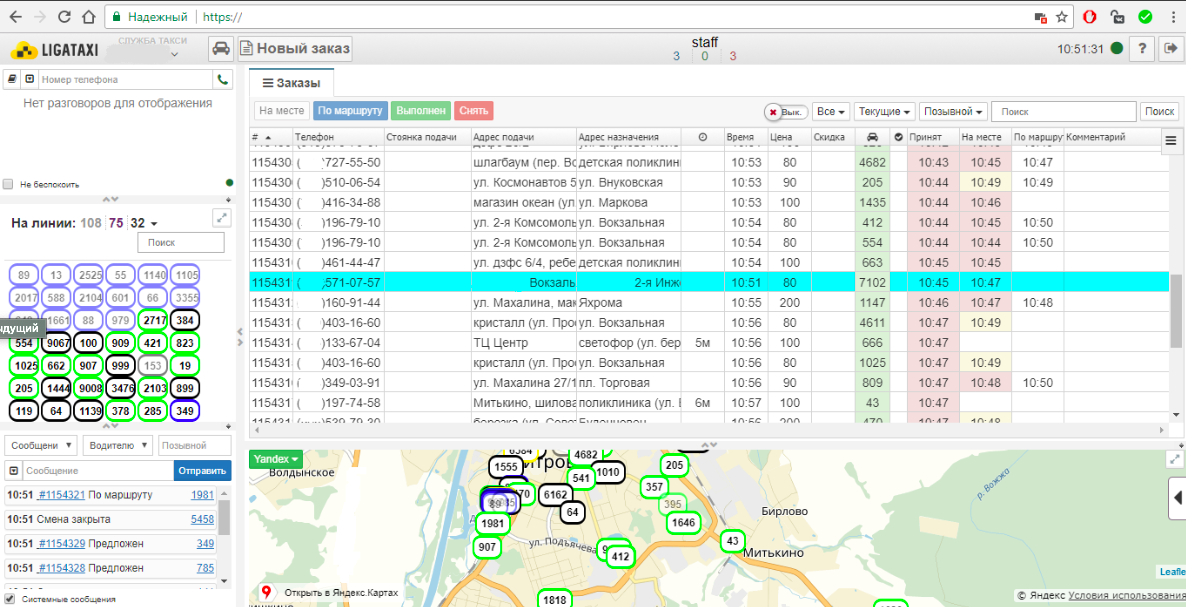Click the phone book icon beside phone field

click(x=12, y=79)
